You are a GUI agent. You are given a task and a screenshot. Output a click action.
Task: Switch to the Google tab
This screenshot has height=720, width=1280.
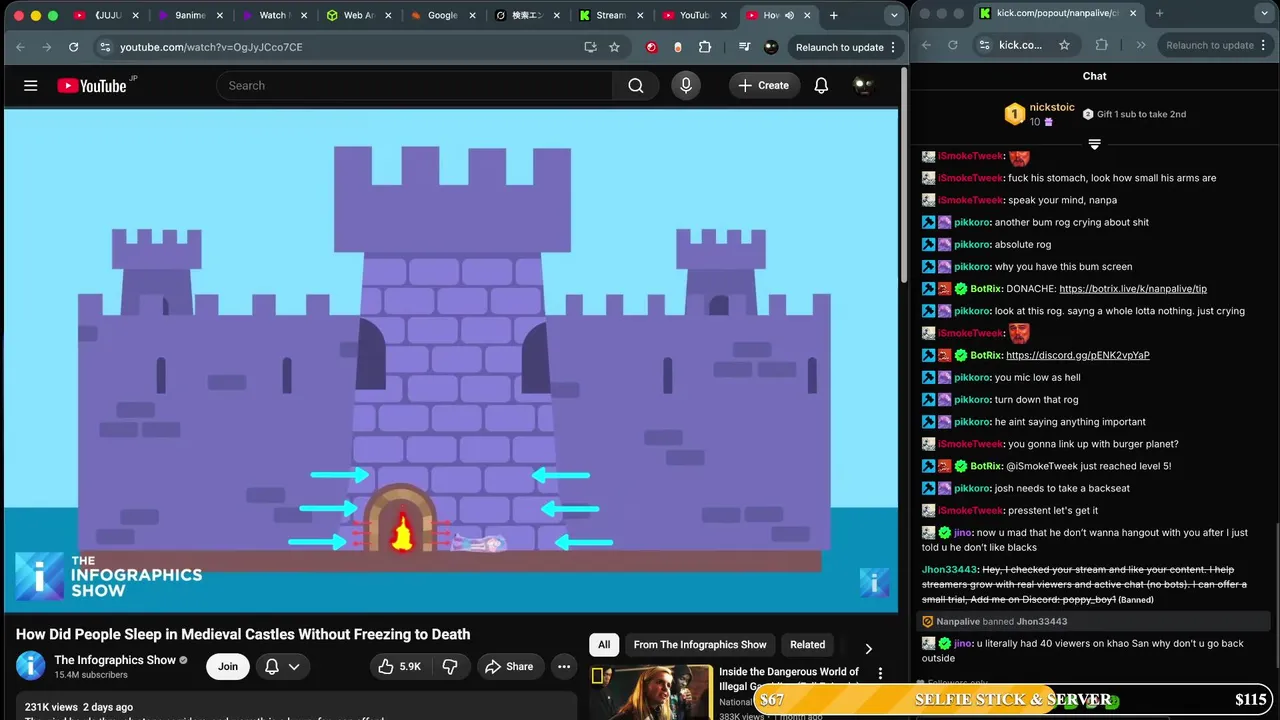442,15
